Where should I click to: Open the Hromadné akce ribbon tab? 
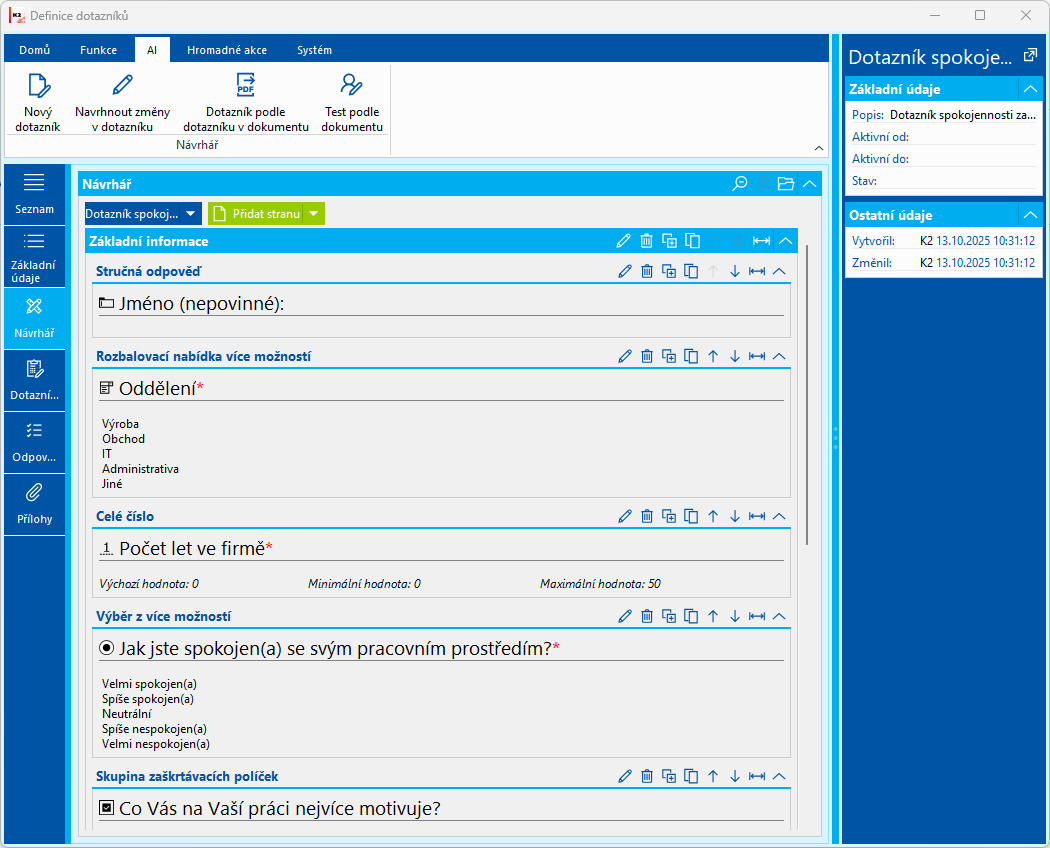[x=227, y=50]
